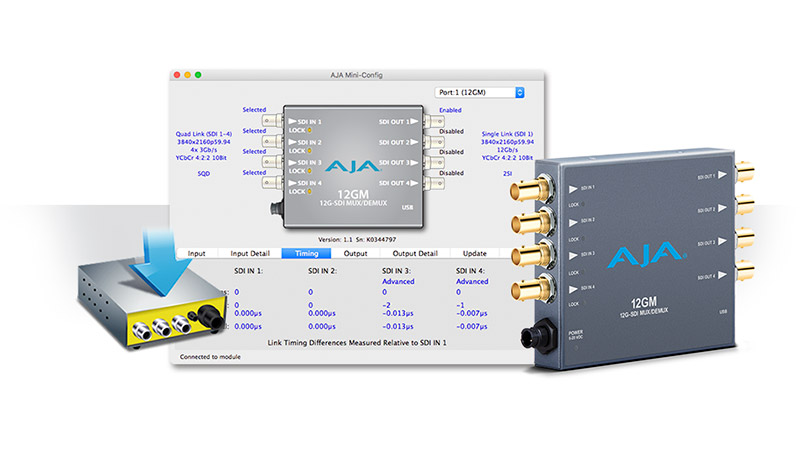Click the SDI IN 3 arrow on diagram
Image resolution: width=800 pixels, height=450 pixels.
click(292, 162)
